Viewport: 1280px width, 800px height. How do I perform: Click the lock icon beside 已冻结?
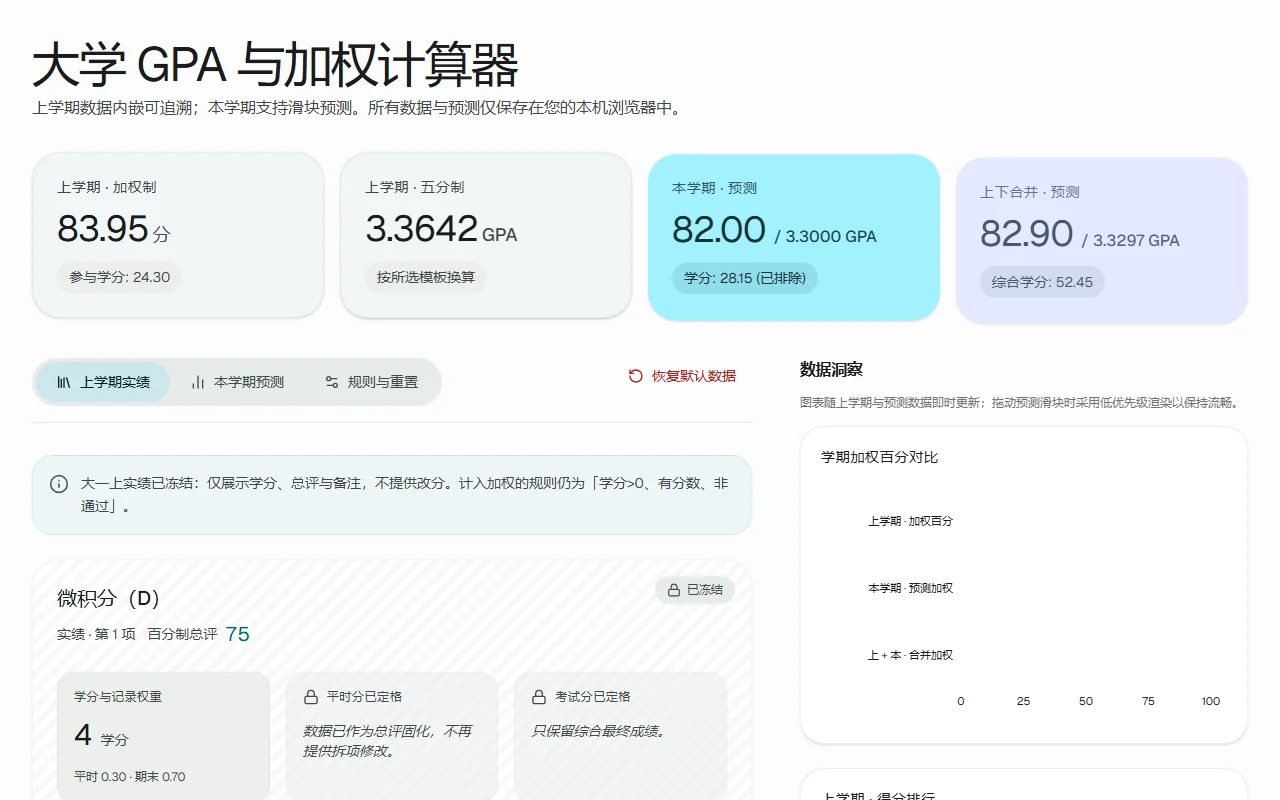pos(675,590)
